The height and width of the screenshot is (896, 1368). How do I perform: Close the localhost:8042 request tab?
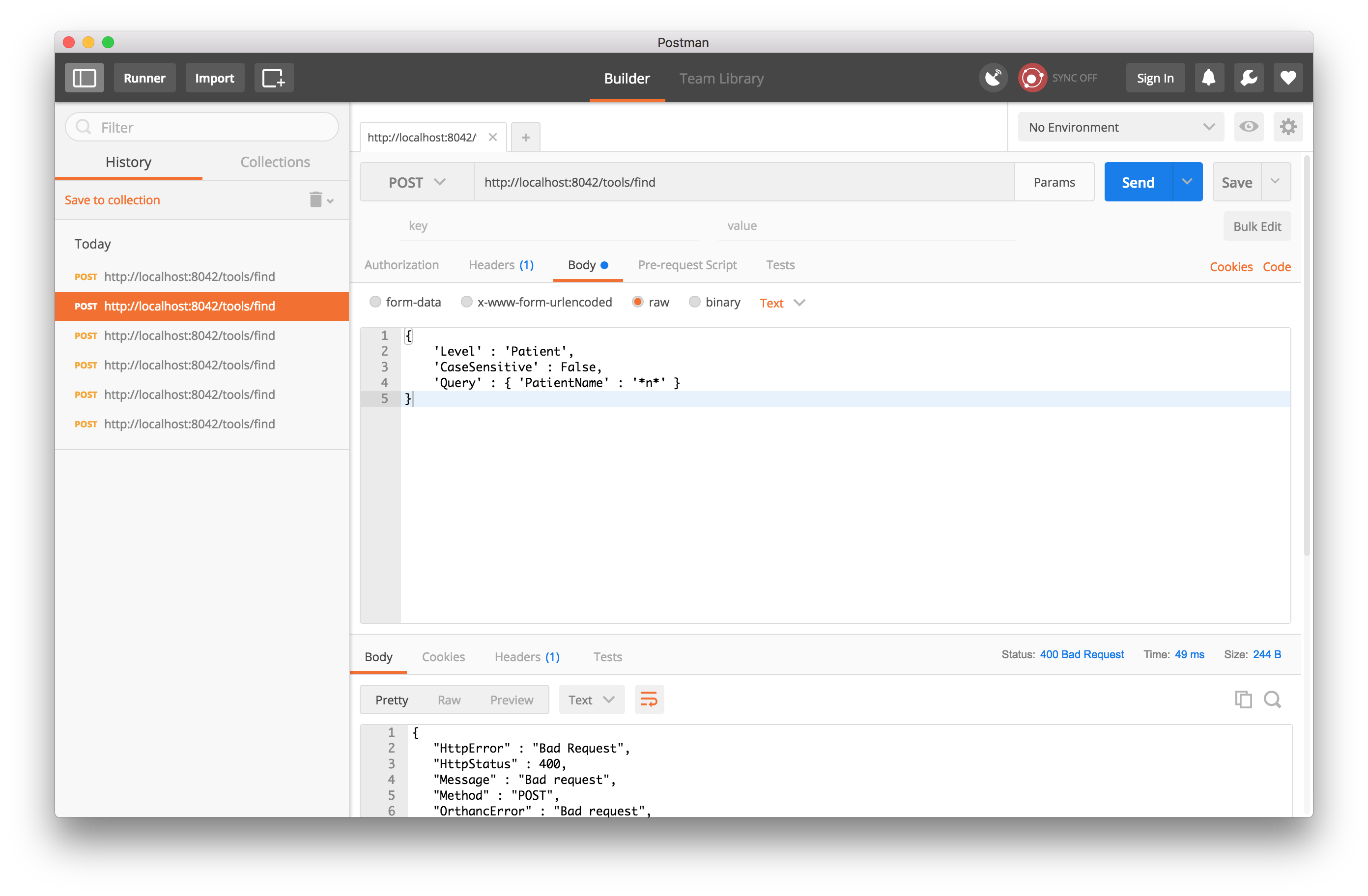point(492,138)
